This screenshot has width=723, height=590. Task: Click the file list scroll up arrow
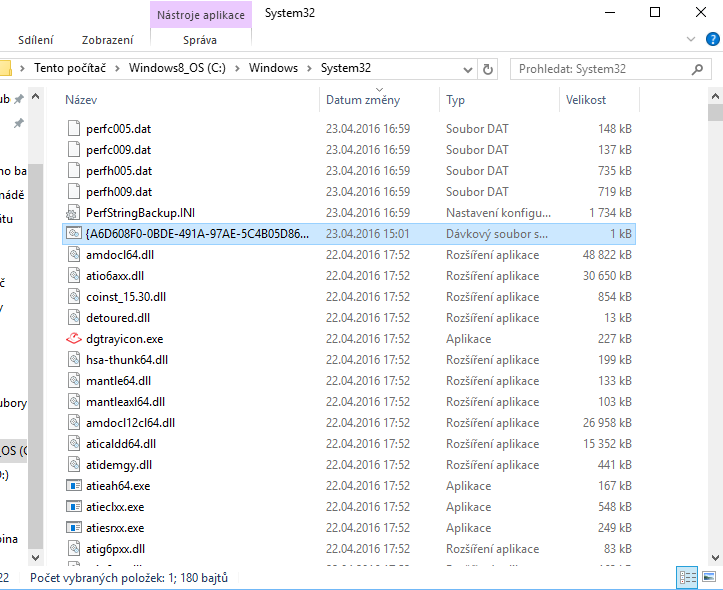(715, 96)
